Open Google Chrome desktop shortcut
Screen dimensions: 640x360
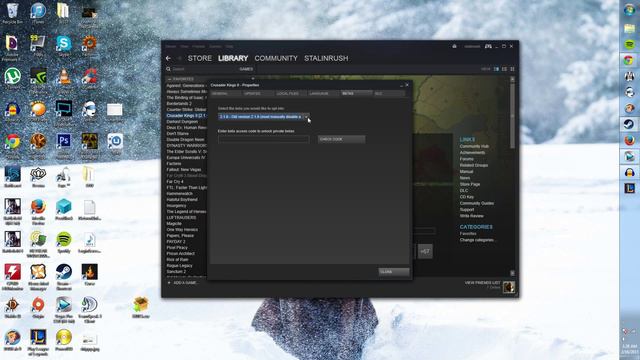[x=13, y=141]
